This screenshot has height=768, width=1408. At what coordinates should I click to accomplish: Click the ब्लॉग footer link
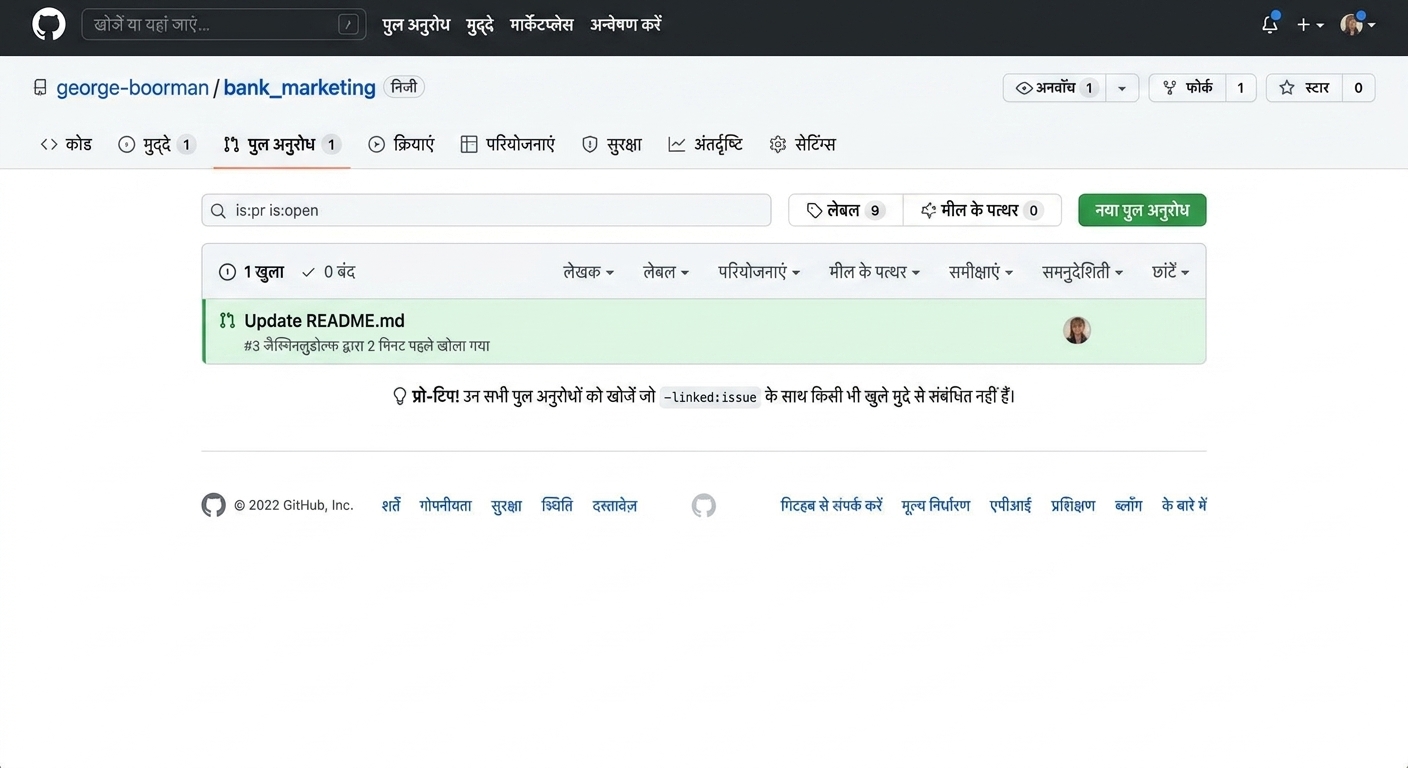click(1129, 505)
